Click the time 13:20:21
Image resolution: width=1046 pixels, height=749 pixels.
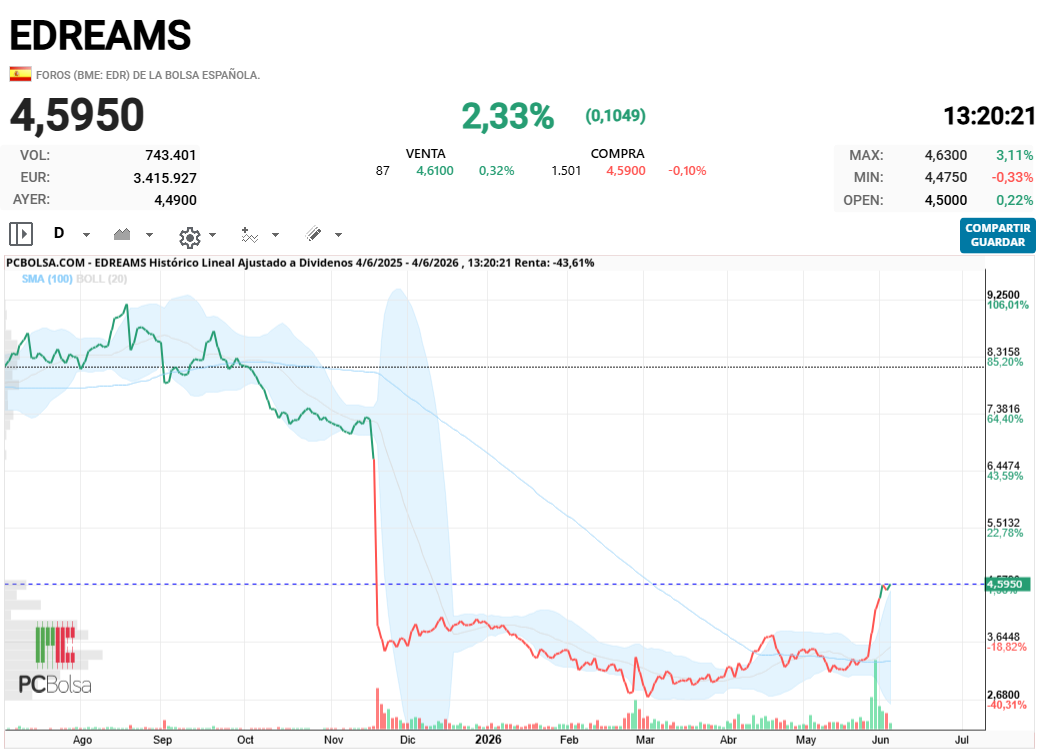[x=989, y=116]
